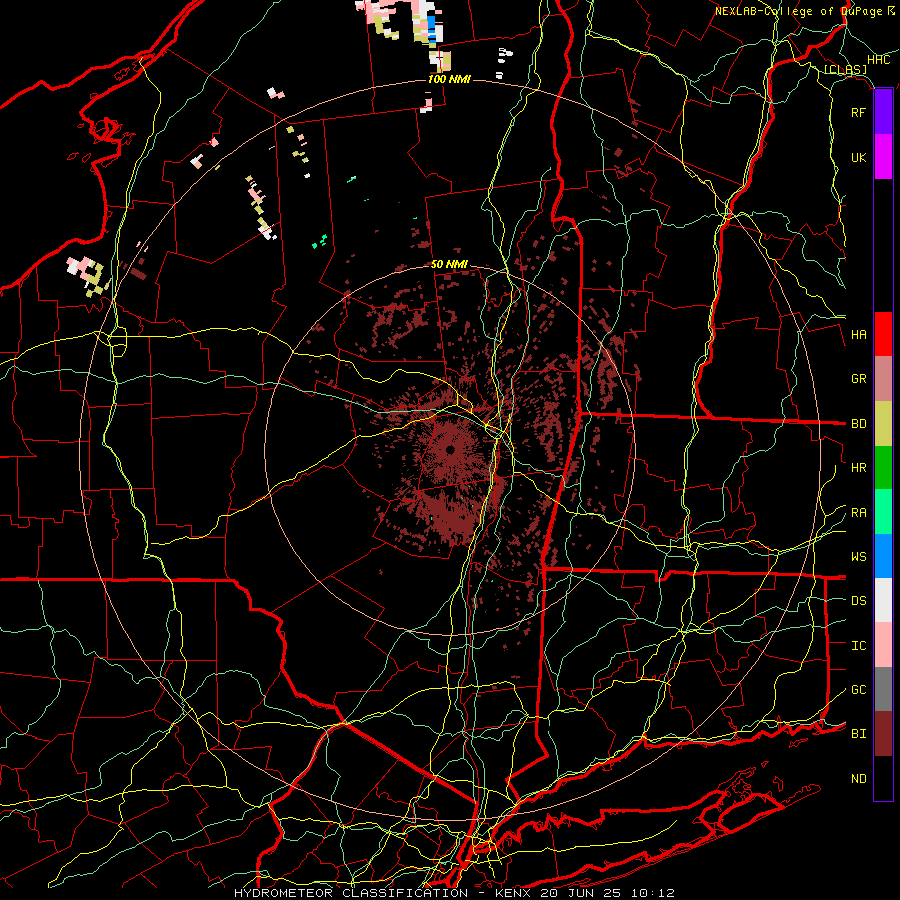
Task: Click the HR legend label
Action: pyautogui.click(x=858, y=468)
